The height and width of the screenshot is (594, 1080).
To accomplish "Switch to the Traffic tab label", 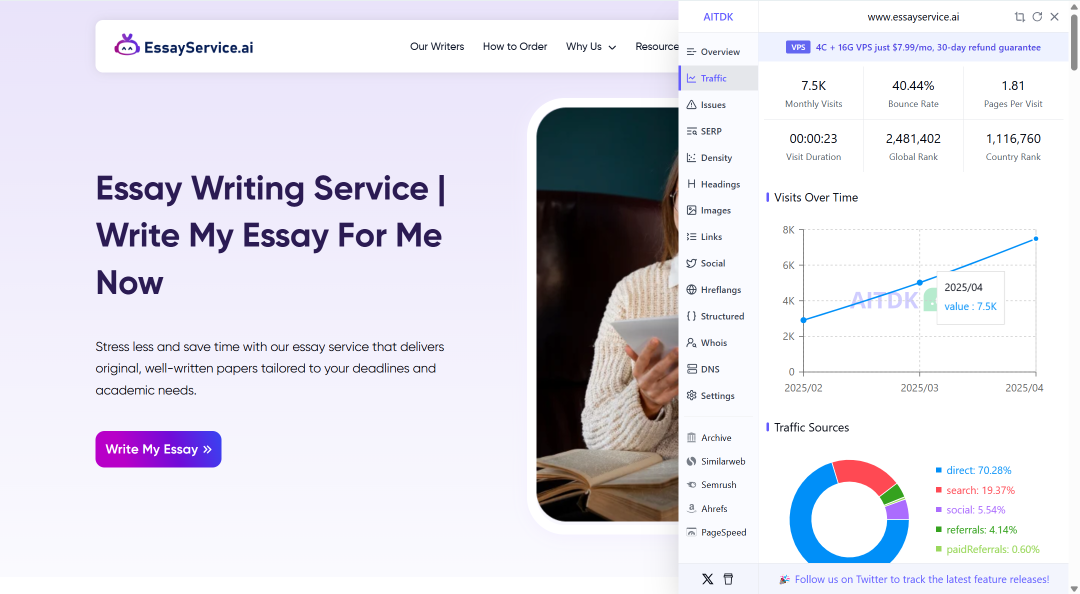I will pyautogui.click(x=714, y=79).
